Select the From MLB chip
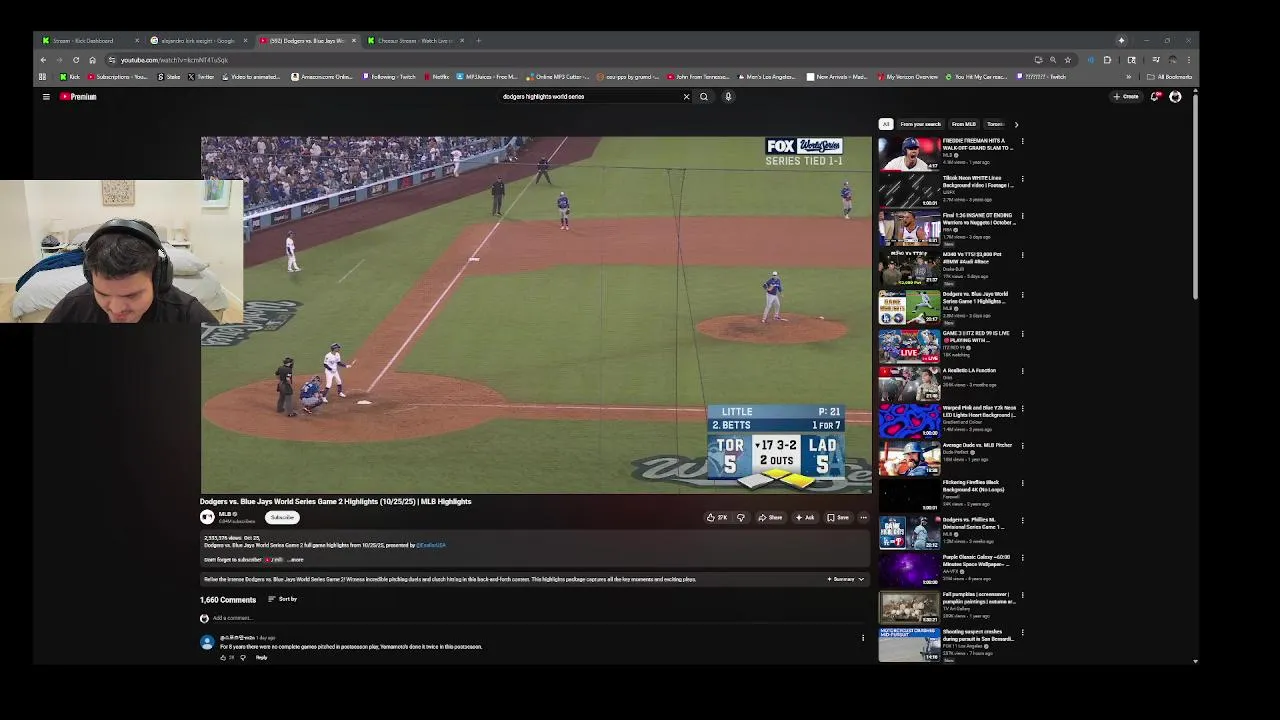The width and height of the screenshot is (1280, 720). (x=963, y=124)
